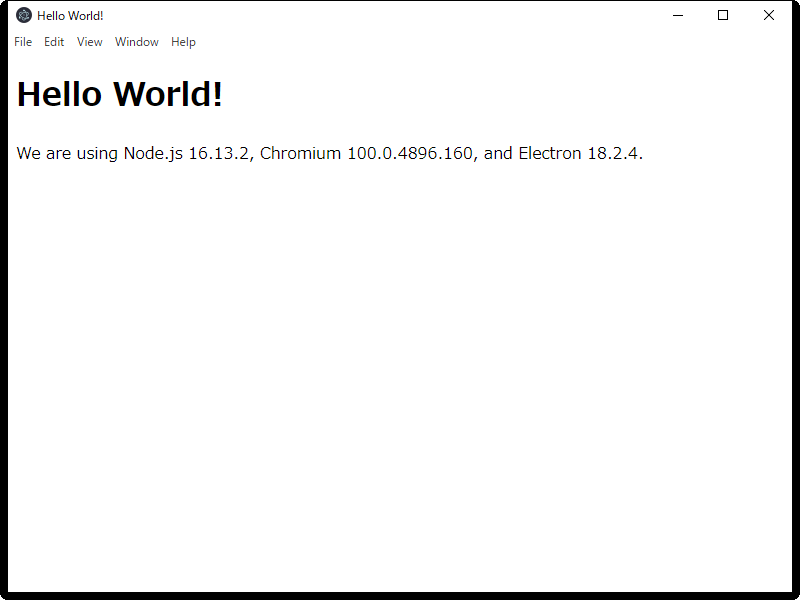Close the Hello World! window
This screenshot has height=600, width=800.
[x=769, y=15]
